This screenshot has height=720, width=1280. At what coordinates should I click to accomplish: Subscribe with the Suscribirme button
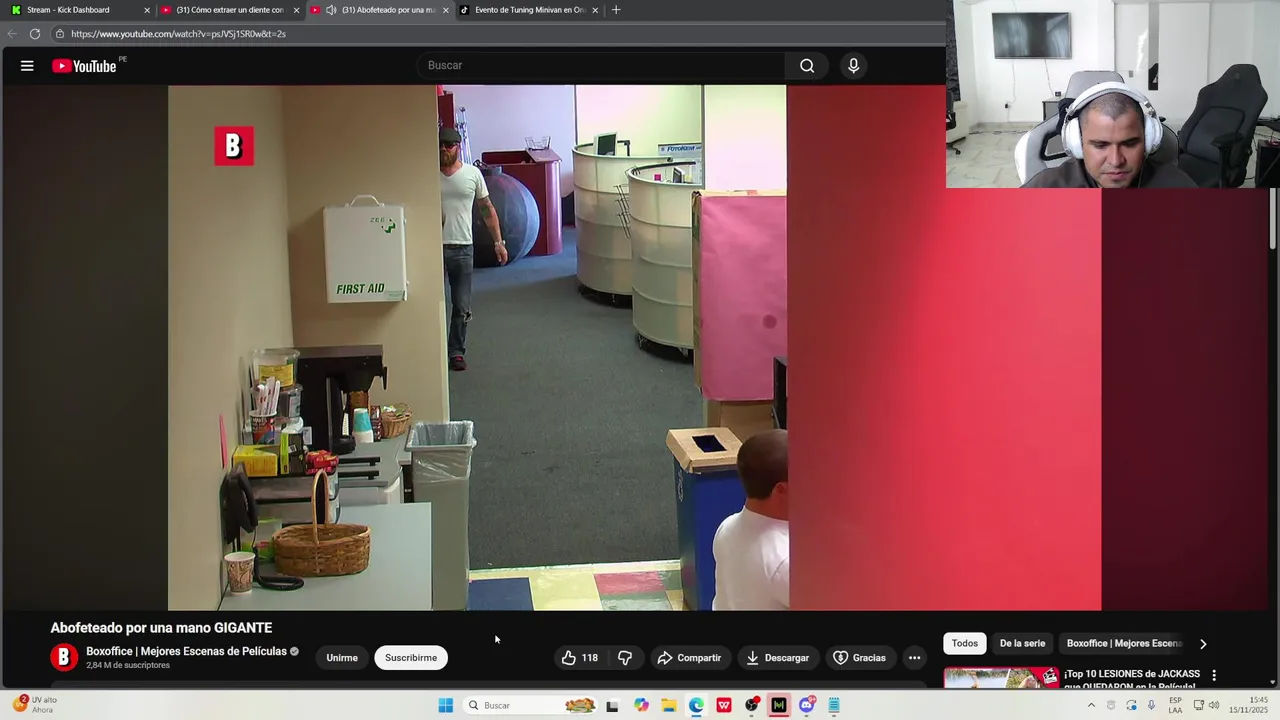pos(411,658)
